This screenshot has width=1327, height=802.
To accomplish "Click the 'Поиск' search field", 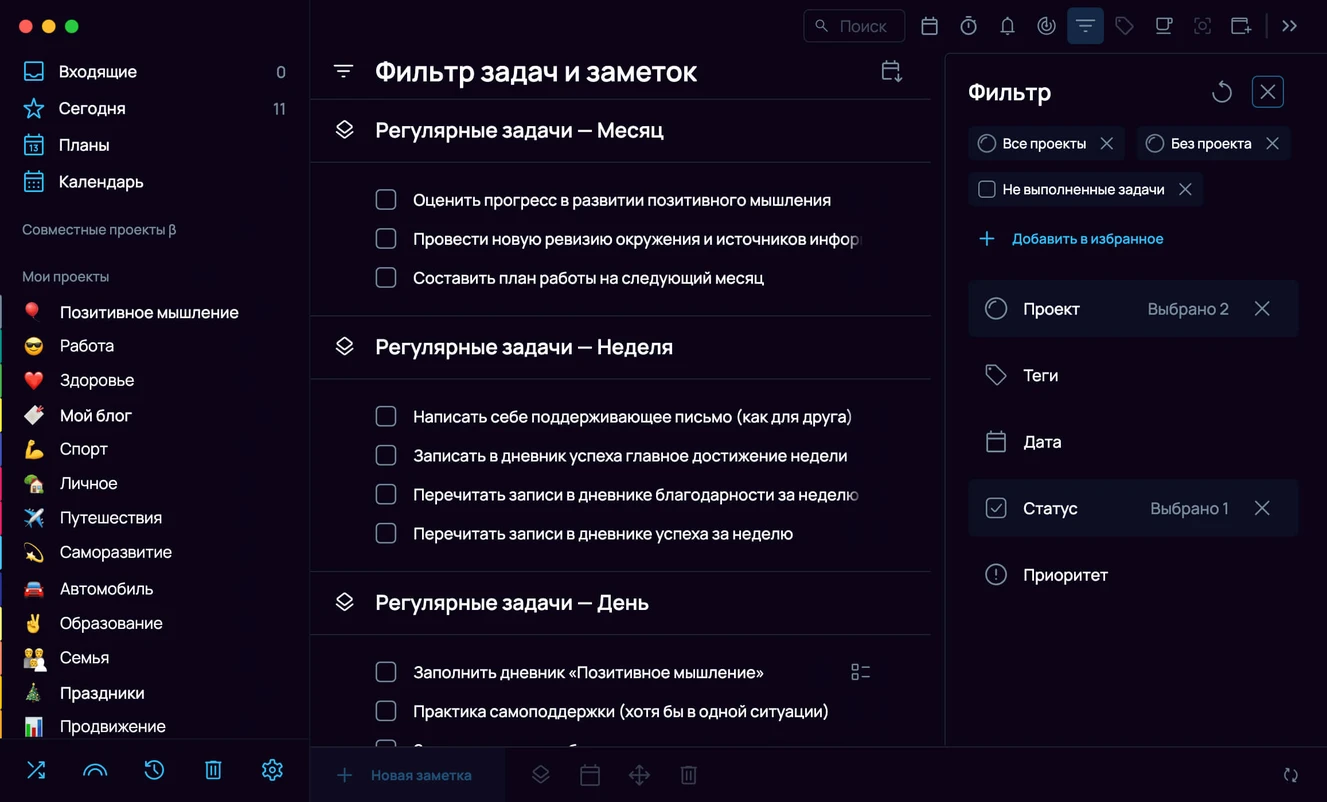I will 854,26.
